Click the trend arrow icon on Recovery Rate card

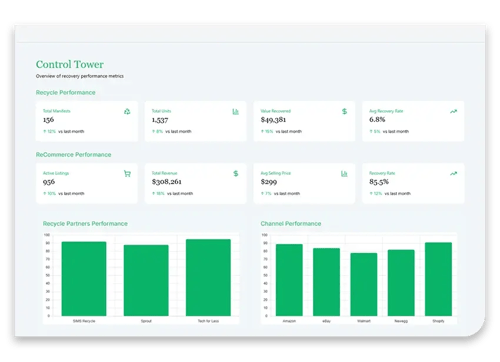tap(453, 173)
